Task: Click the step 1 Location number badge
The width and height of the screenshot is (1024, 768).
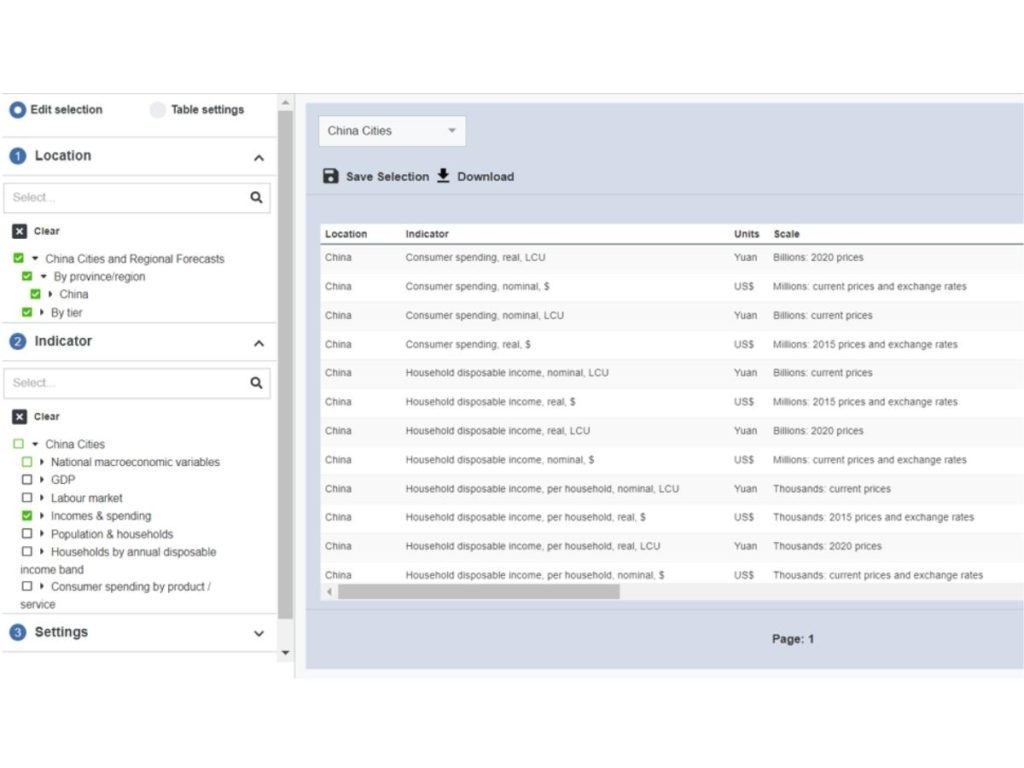Action: coord(17,156)
